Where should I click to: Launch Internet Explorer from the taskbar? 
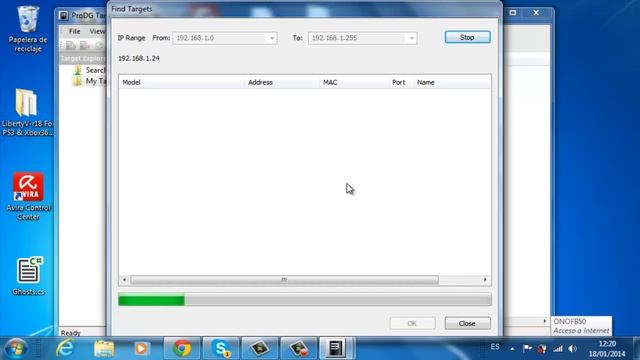65,349
